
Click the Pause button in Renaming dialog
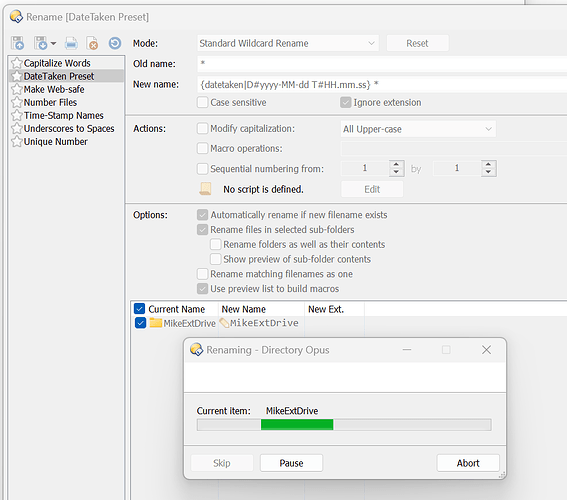[291, 463]
